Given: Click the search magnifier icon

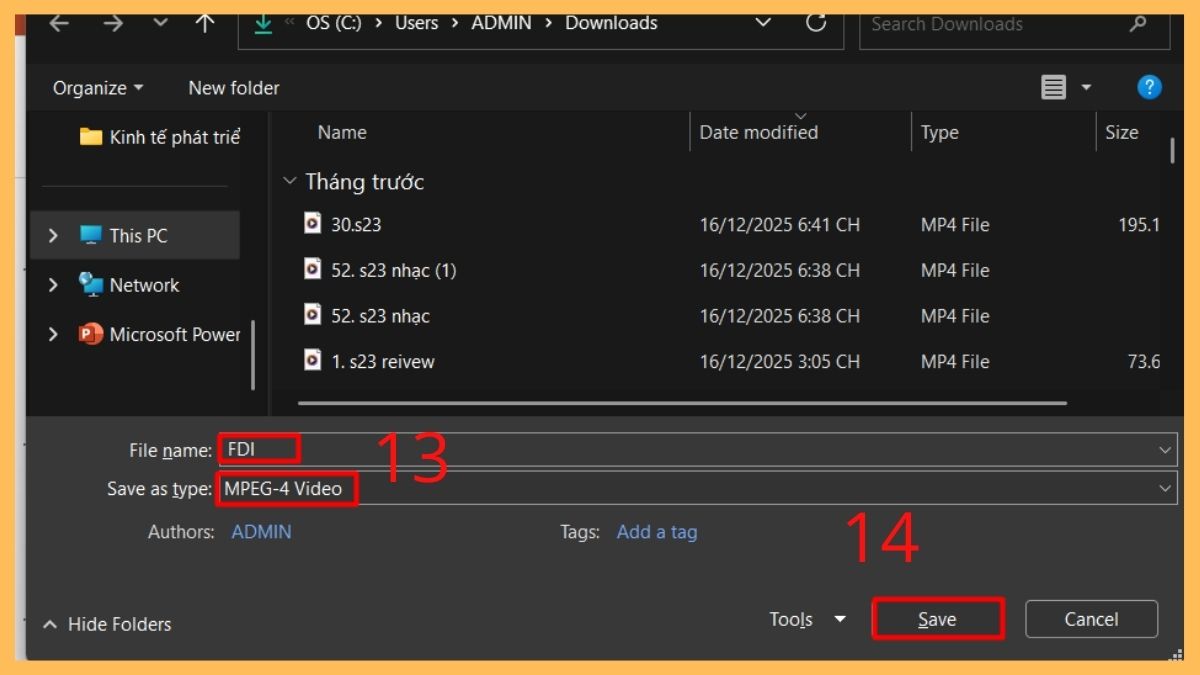Looking at the screenshot, I should pos(1137,24).
